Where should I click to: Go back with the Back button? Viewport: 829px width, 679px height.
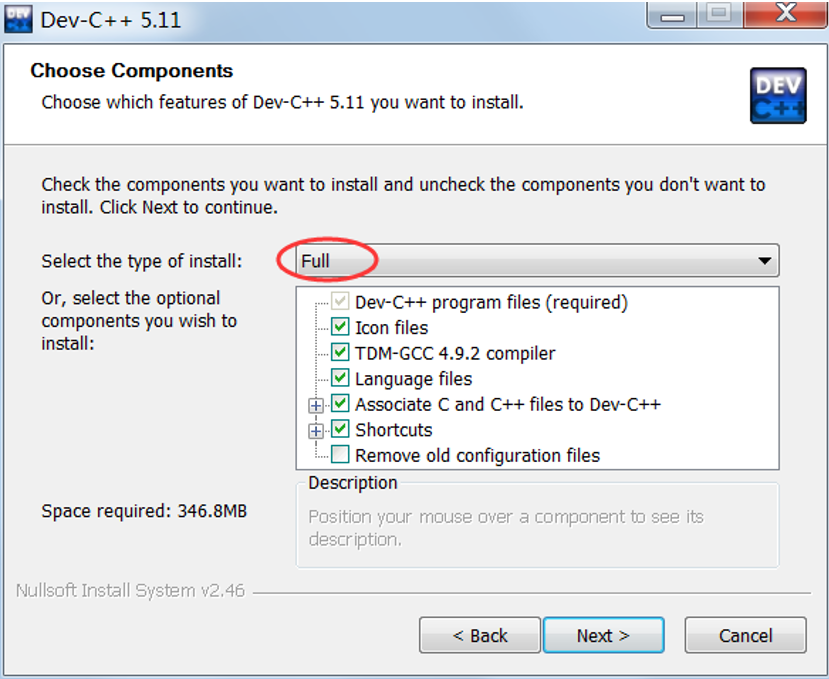point(480,635)
